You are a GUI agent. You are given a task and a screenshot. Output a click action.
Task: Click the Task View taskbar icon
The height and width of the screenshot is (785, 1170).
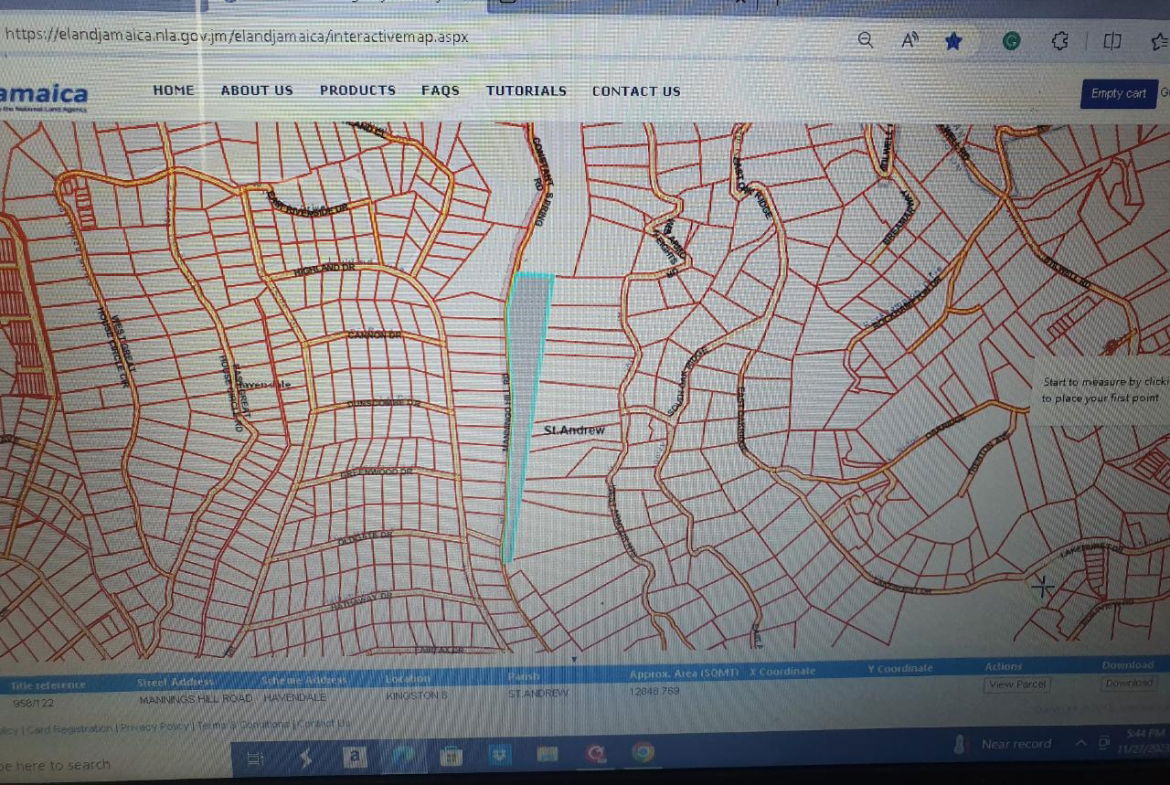tap(255, 759)
